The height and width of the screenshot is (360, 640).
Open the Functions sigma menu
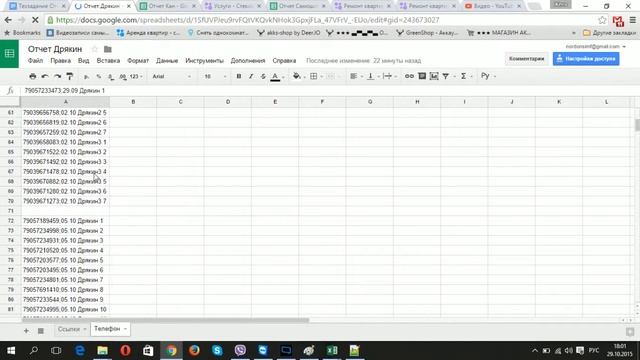coord(464,76)
